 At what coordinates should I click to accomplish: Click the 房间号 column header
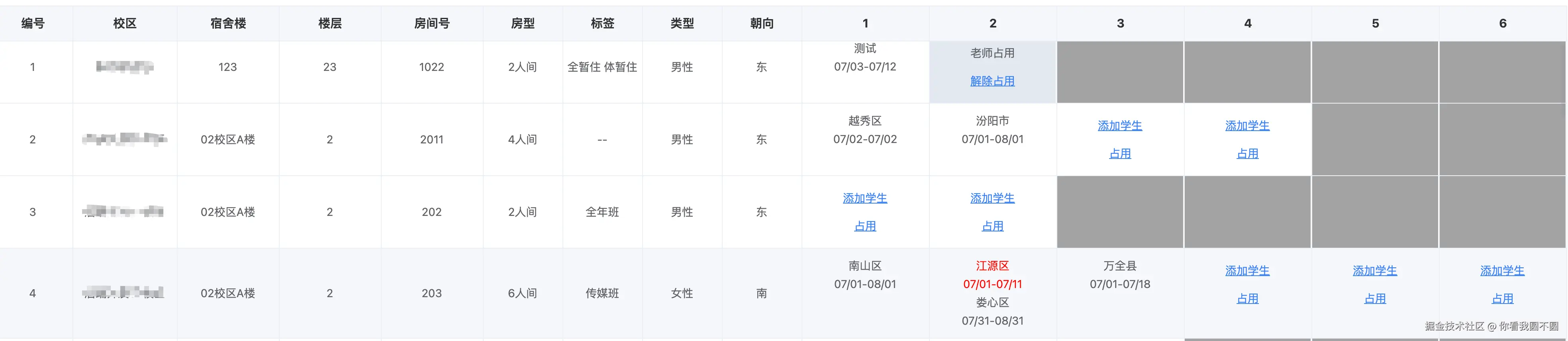tap(431, 23)
